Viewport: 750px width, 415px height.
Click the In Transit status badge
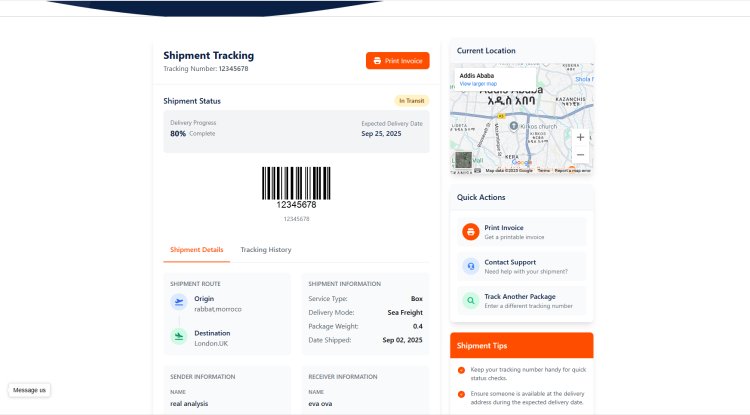pyautogui.click(x=411, y=101)
